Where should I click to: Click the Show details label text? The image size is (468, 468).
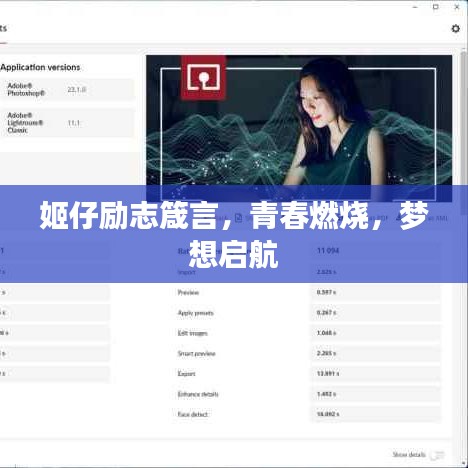pyautogui.click(x=409, y=455)
